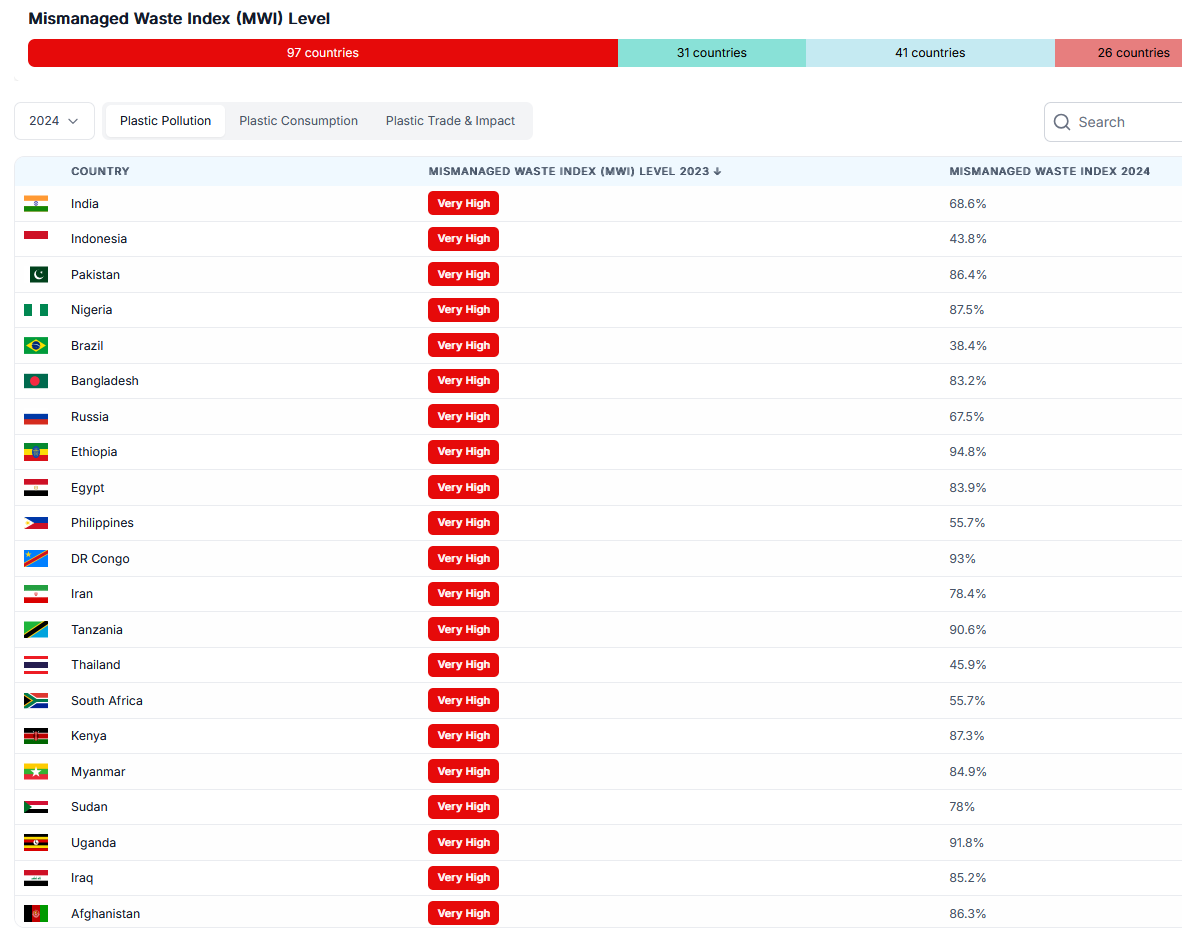The height and width of the screenshot is (935, 1182).
Task: Click the Mismanaged Waste Index (MWI) Level heading
Action: pyautogui.click(x=179, y=18)
